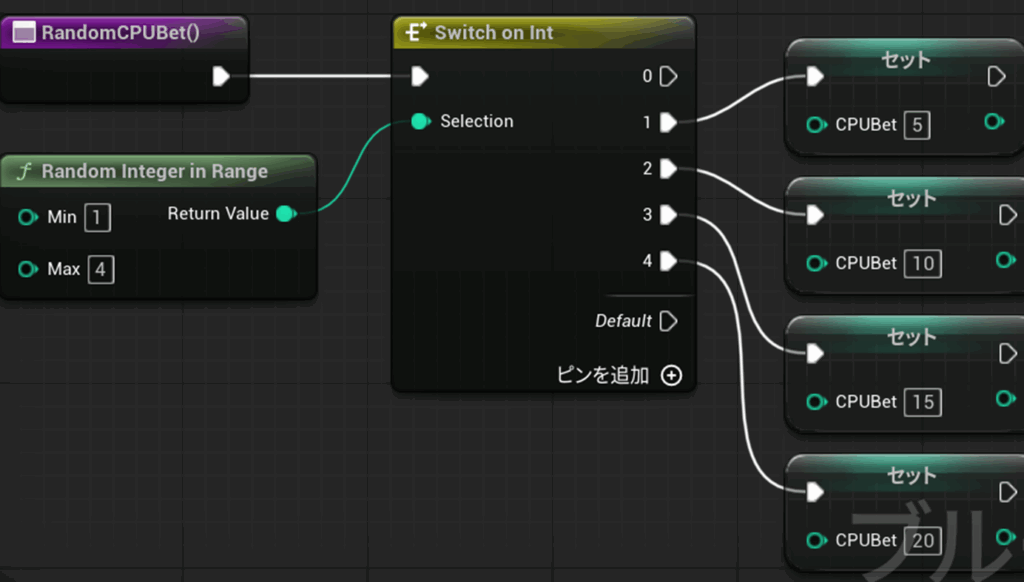Click the Min input pin on Random Integer
This screenshot has height=582, width=1024.
[x=28, y=217]
